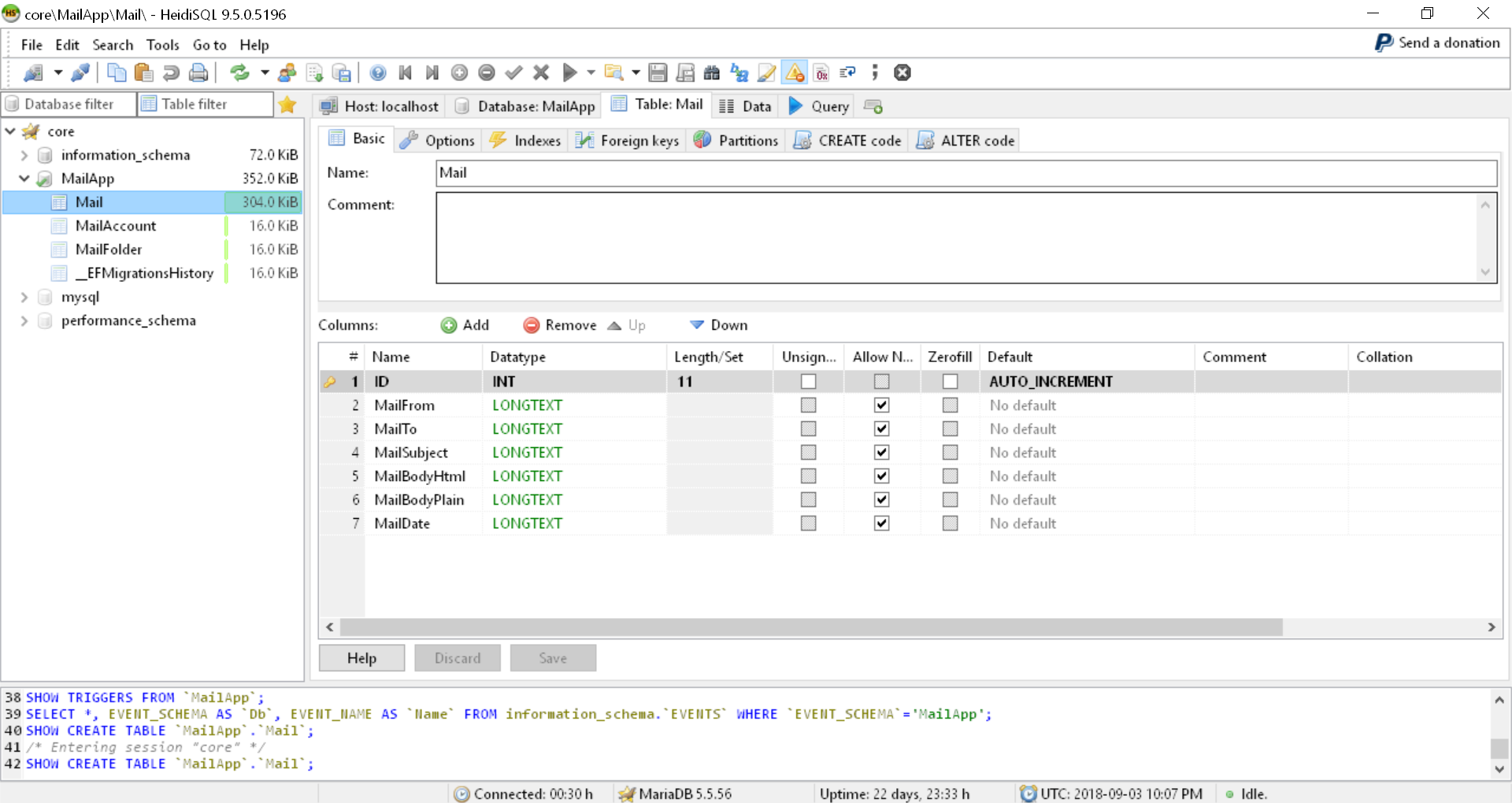1512x803 pixels.
Task: Toggle Allow NULL for ID column
Action: point(881,382)
